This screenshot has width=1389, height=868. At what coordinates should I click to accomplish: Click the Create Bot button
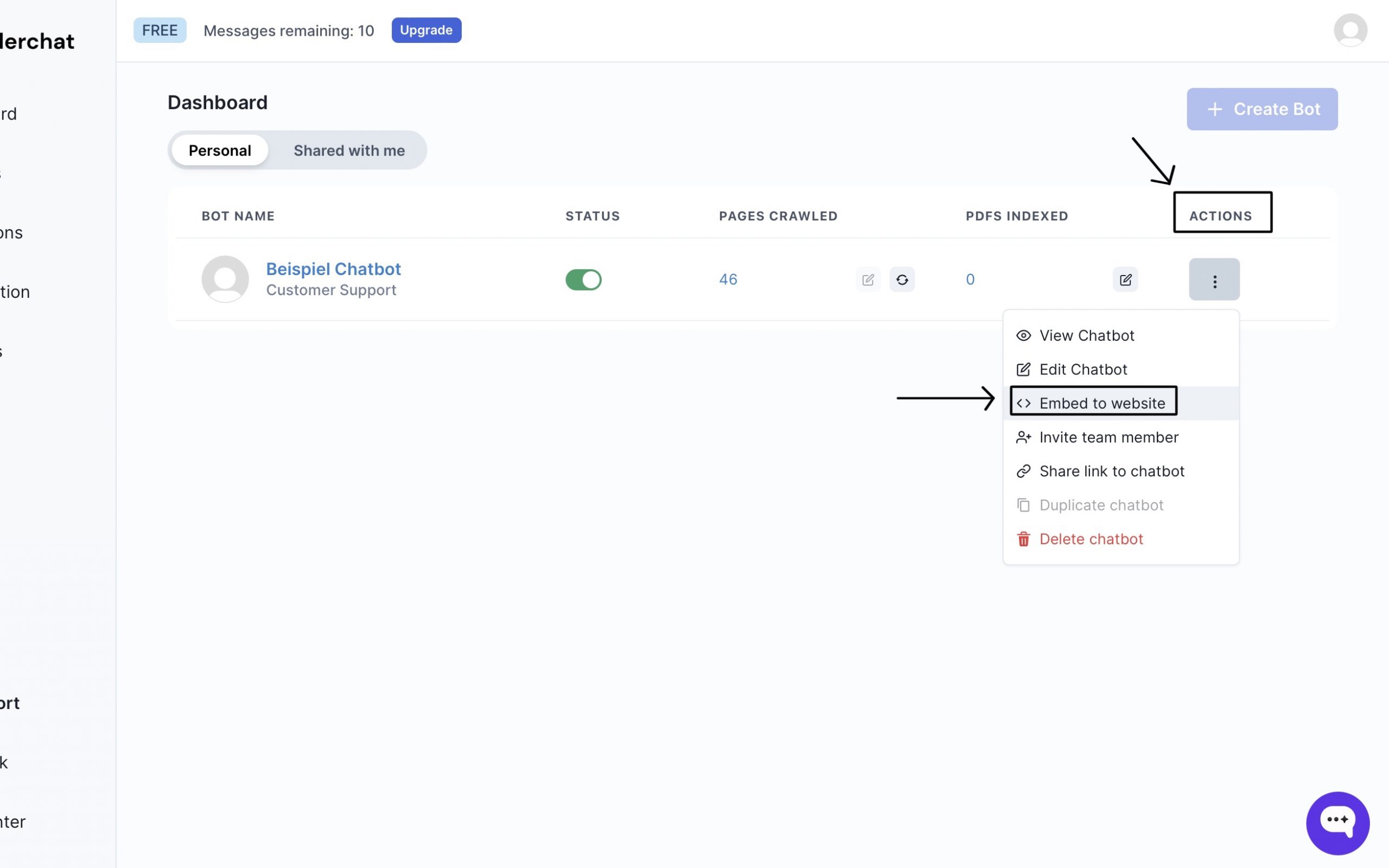pyautogui.click(x=1262, y=108)
